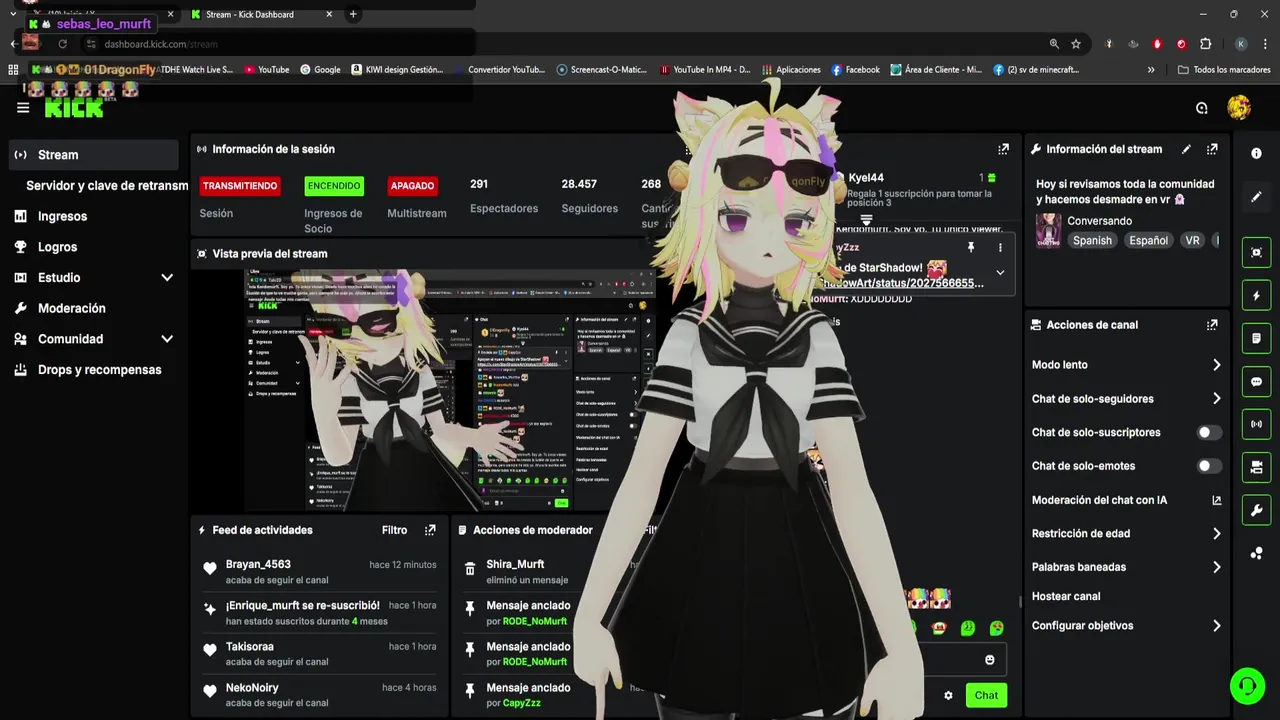1280x720 pixels.
Task: Open Servidor y clave de retransmisión
Action: pyautogui.click(x=107, y=186)
